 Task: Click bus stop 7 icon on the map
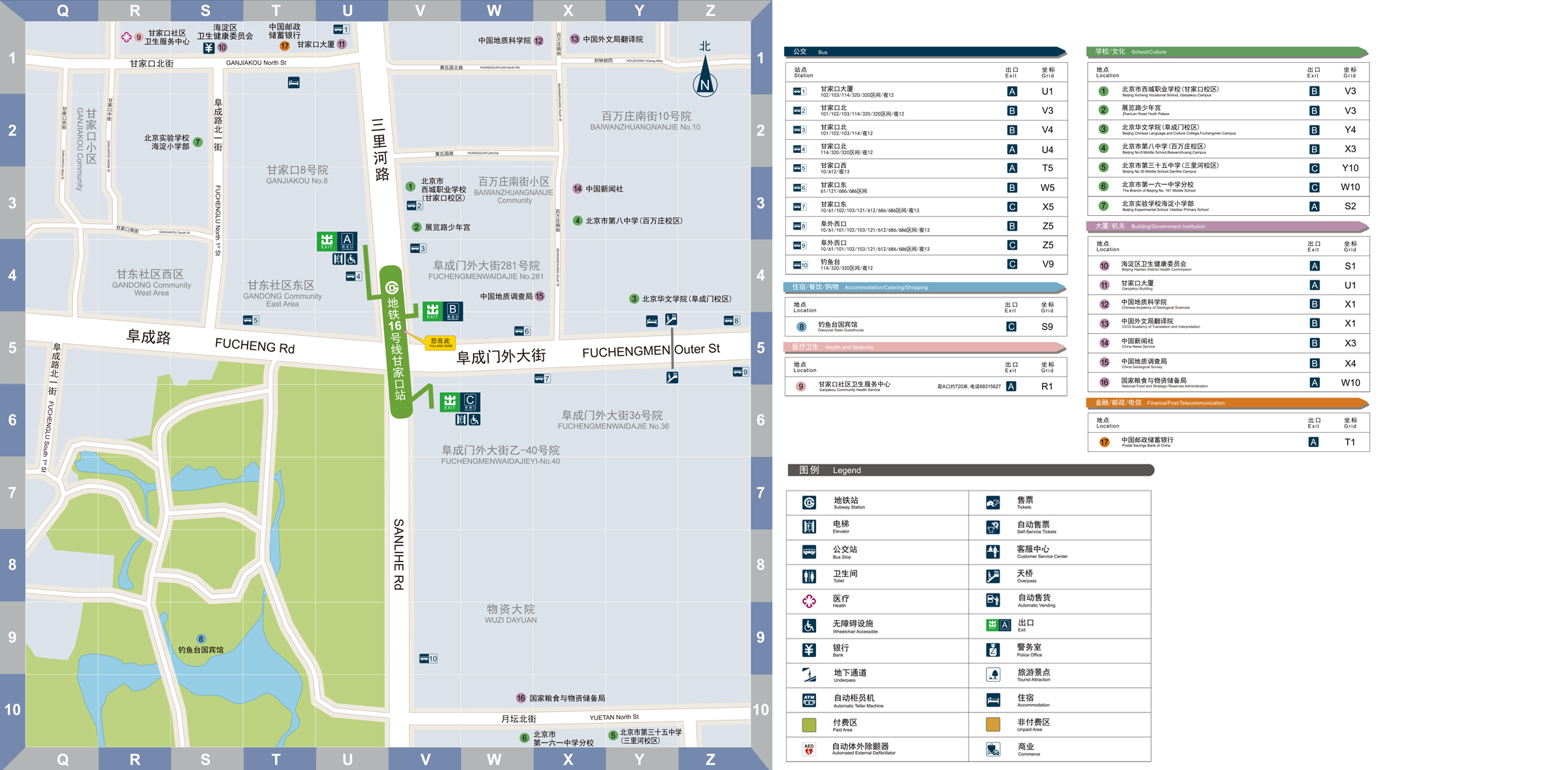coord(542,378)
